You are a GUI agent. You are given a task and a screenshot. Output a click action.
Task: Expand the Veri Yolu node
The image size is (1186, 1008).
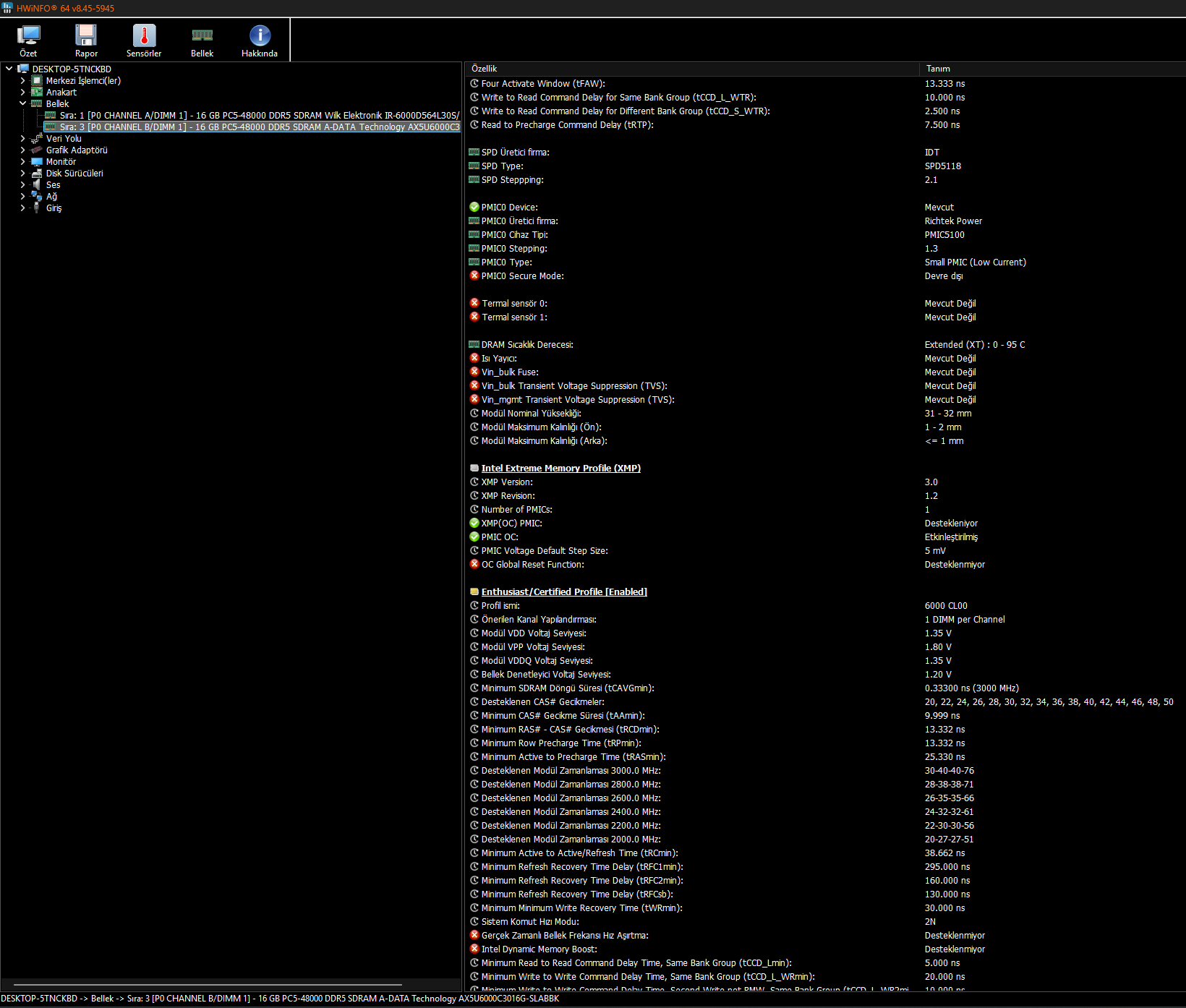[x=22, y=138]
